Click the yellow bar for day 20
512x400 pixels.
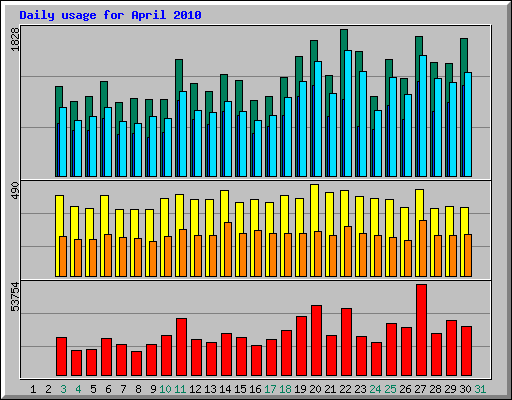[x=314, y=208]
